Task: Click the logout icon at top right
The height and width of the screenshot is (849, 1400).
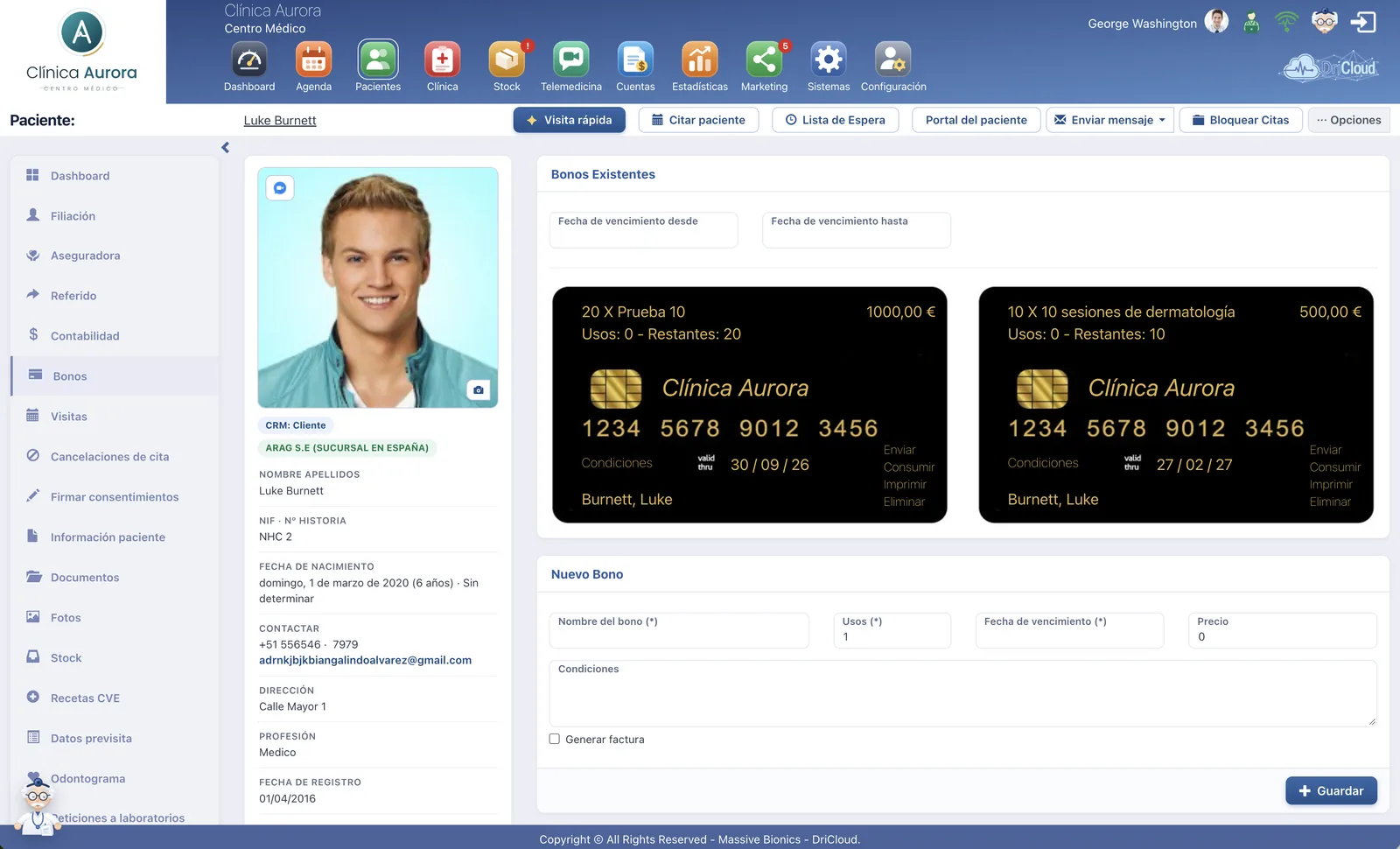Action: (x=1363, y=22)
